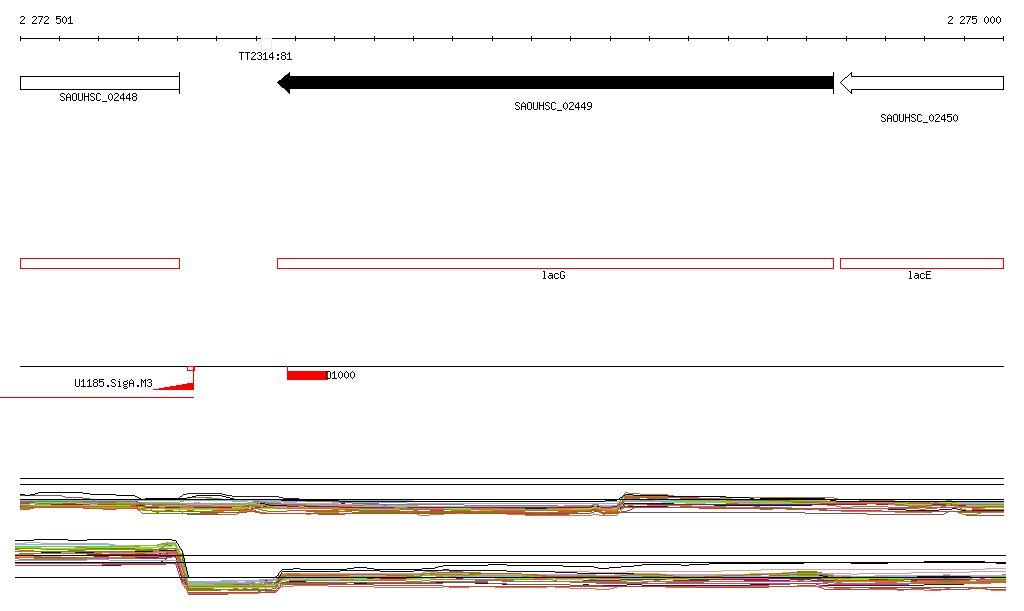Screen dimensions: 1024x611
Task: Click the lacG label text
Action: click(553, 275)
